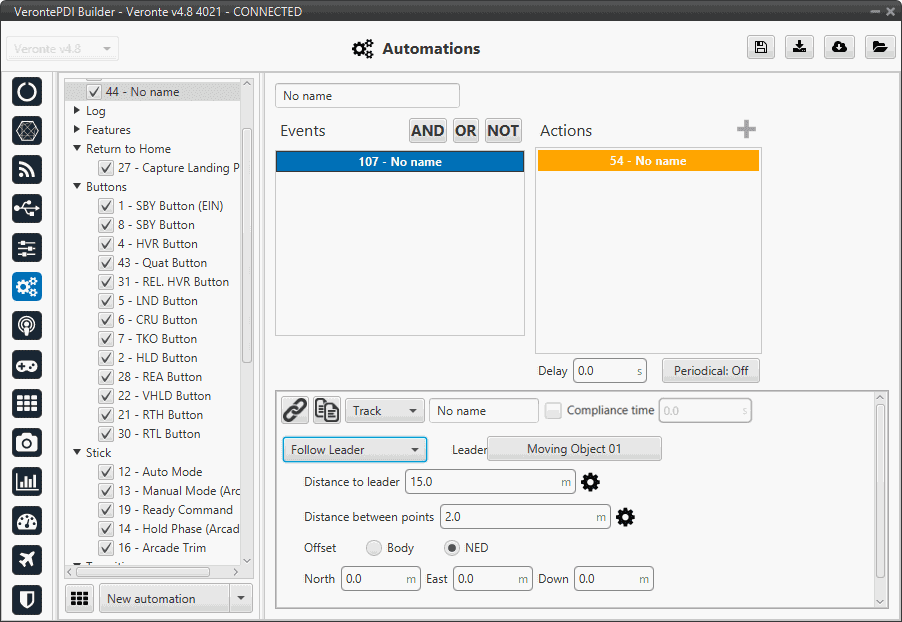Click the gamepad icon in sidebar
The image size is (902, 622).
coord(27,364)
